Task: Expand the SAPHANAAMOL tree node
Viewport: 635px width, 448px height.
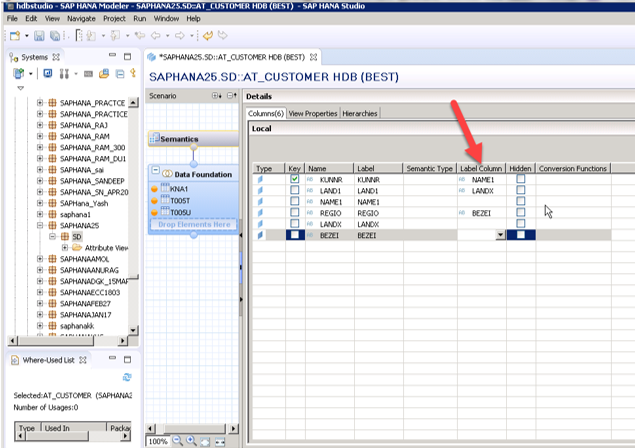Action: click(x=40, y=259)
